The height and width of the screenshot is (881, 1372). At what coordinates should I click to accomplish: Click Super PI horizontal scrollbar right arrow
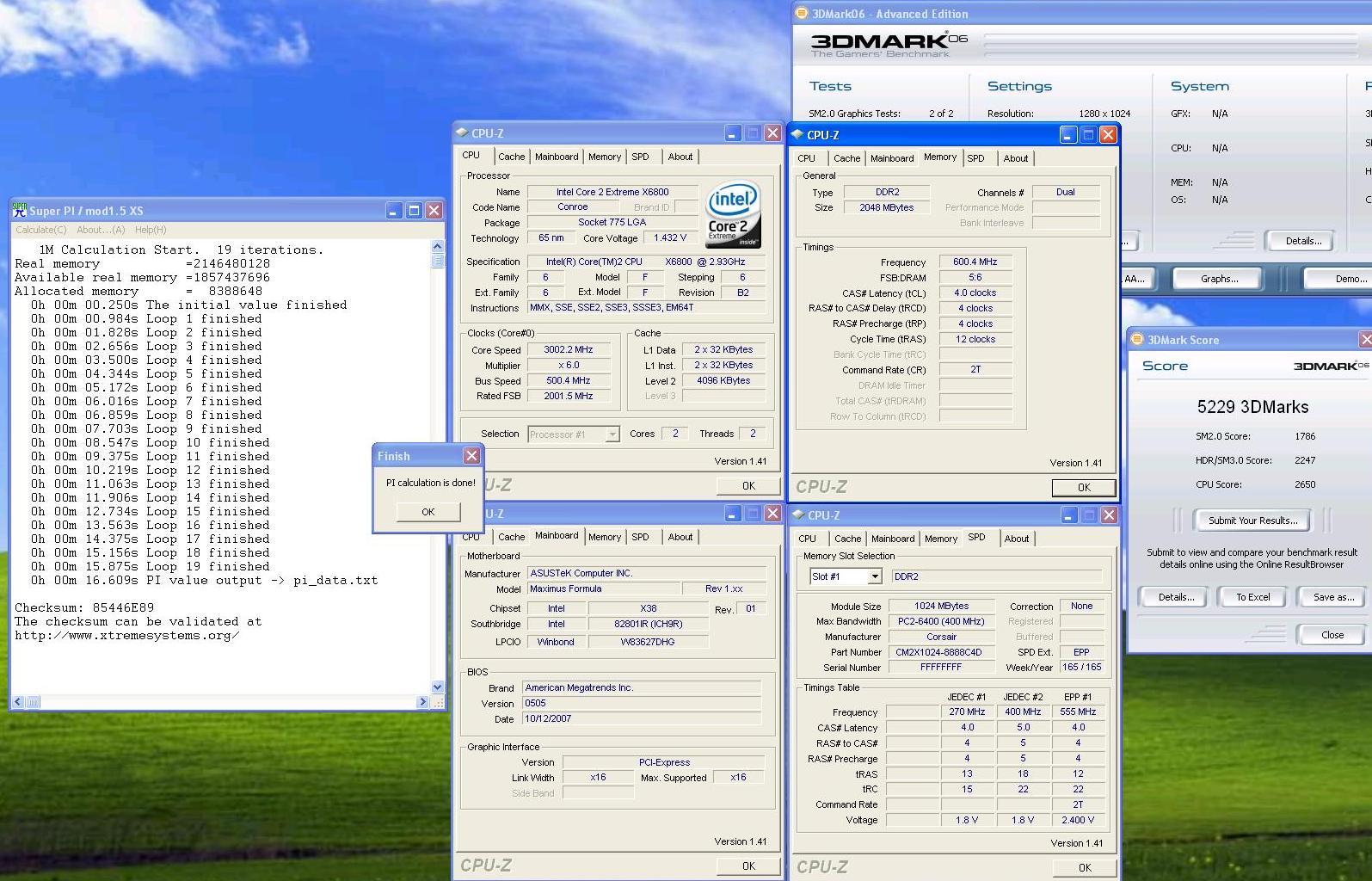point(421,702)
